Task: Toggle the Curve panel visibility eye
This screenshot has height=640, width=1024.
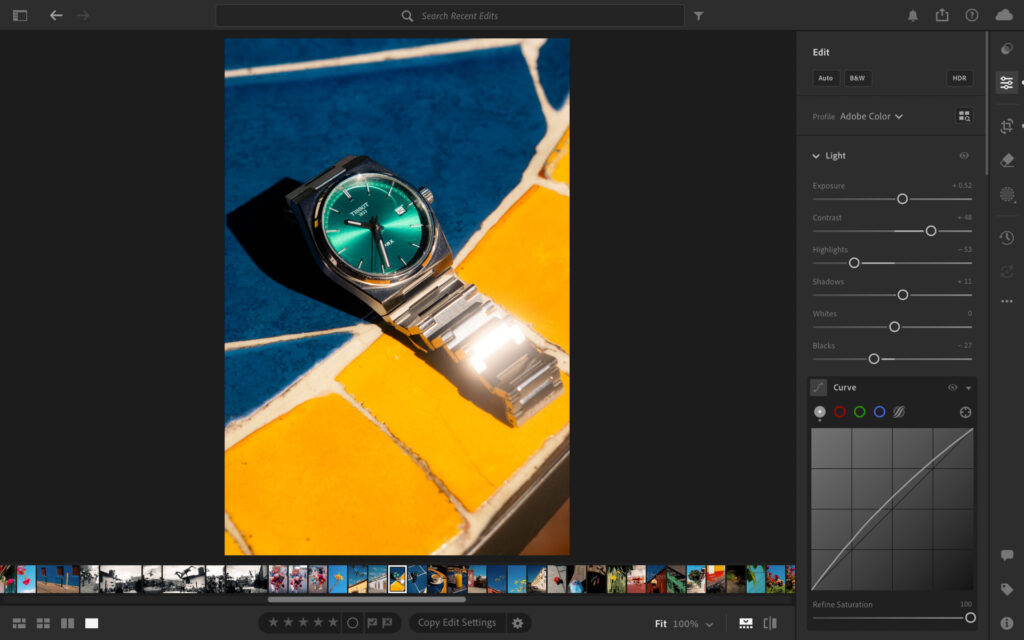Action: (952, 387)
